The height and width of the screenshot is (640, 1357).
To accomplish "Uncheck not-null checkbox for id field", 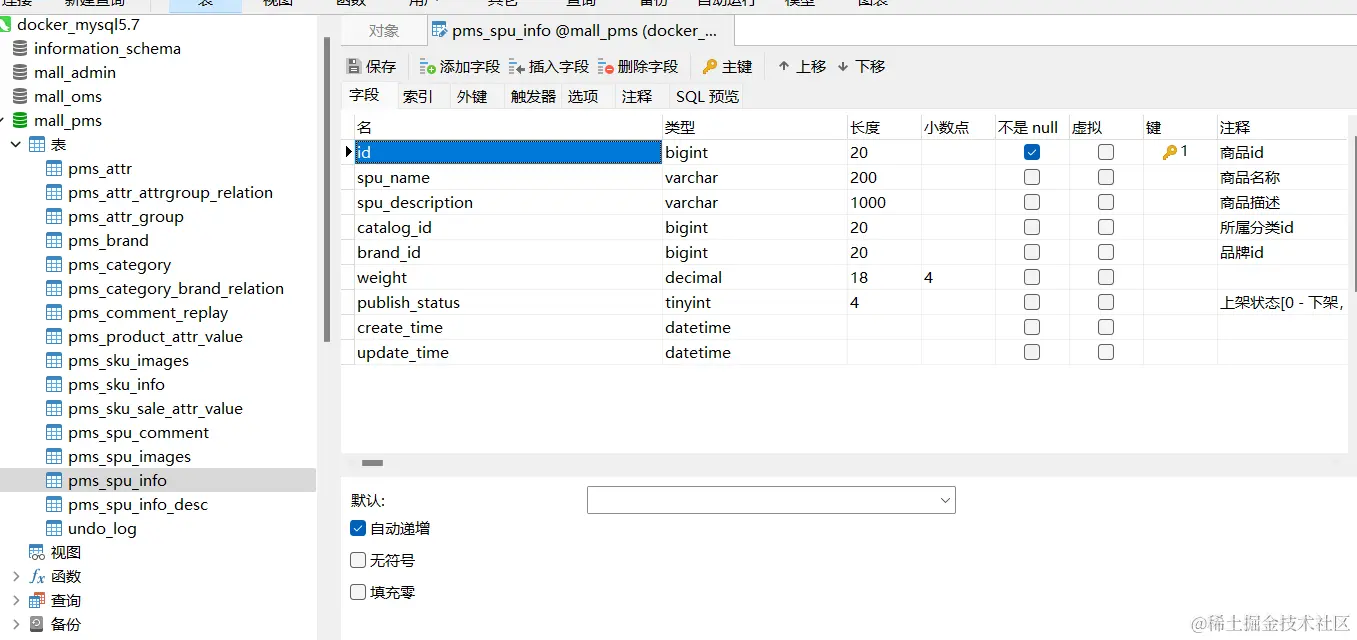I will (x=1032, y=152).
